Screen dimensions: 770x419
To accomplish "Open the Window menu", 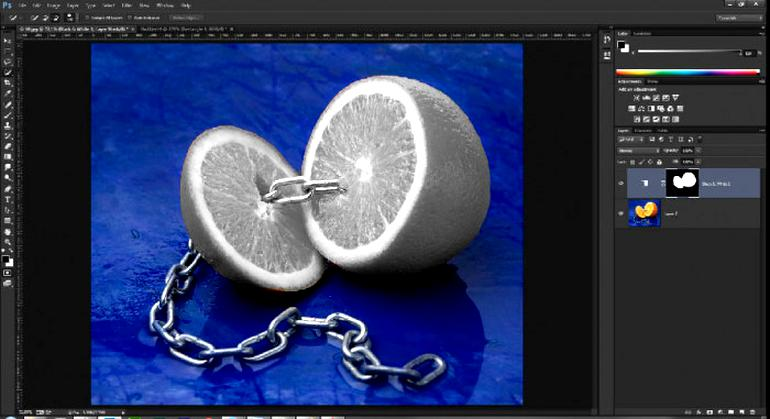I will click(x=165, y=5).
